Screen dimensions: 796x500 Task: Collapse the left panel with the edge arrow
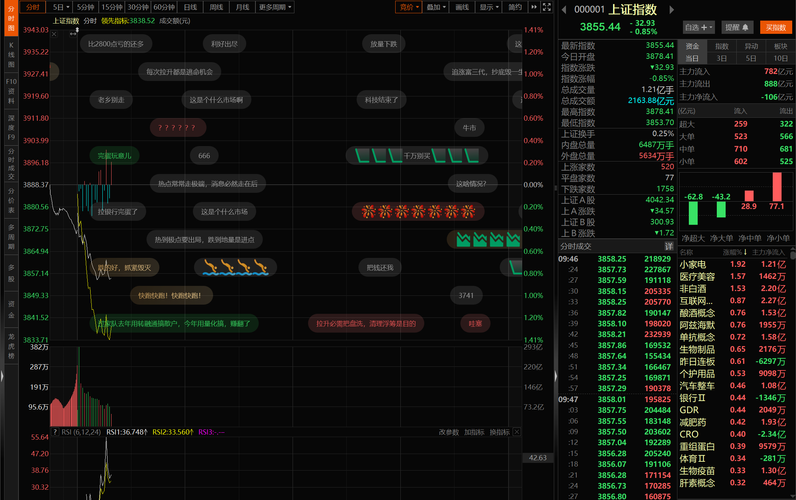tap(2, 377)
